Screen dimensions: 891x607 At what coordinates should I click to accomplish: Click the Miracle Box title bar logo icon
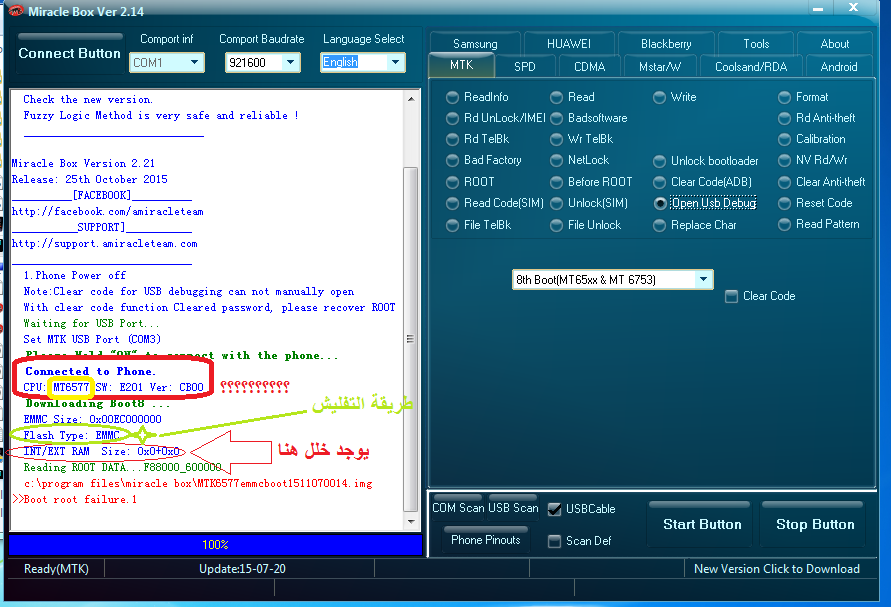16,11
